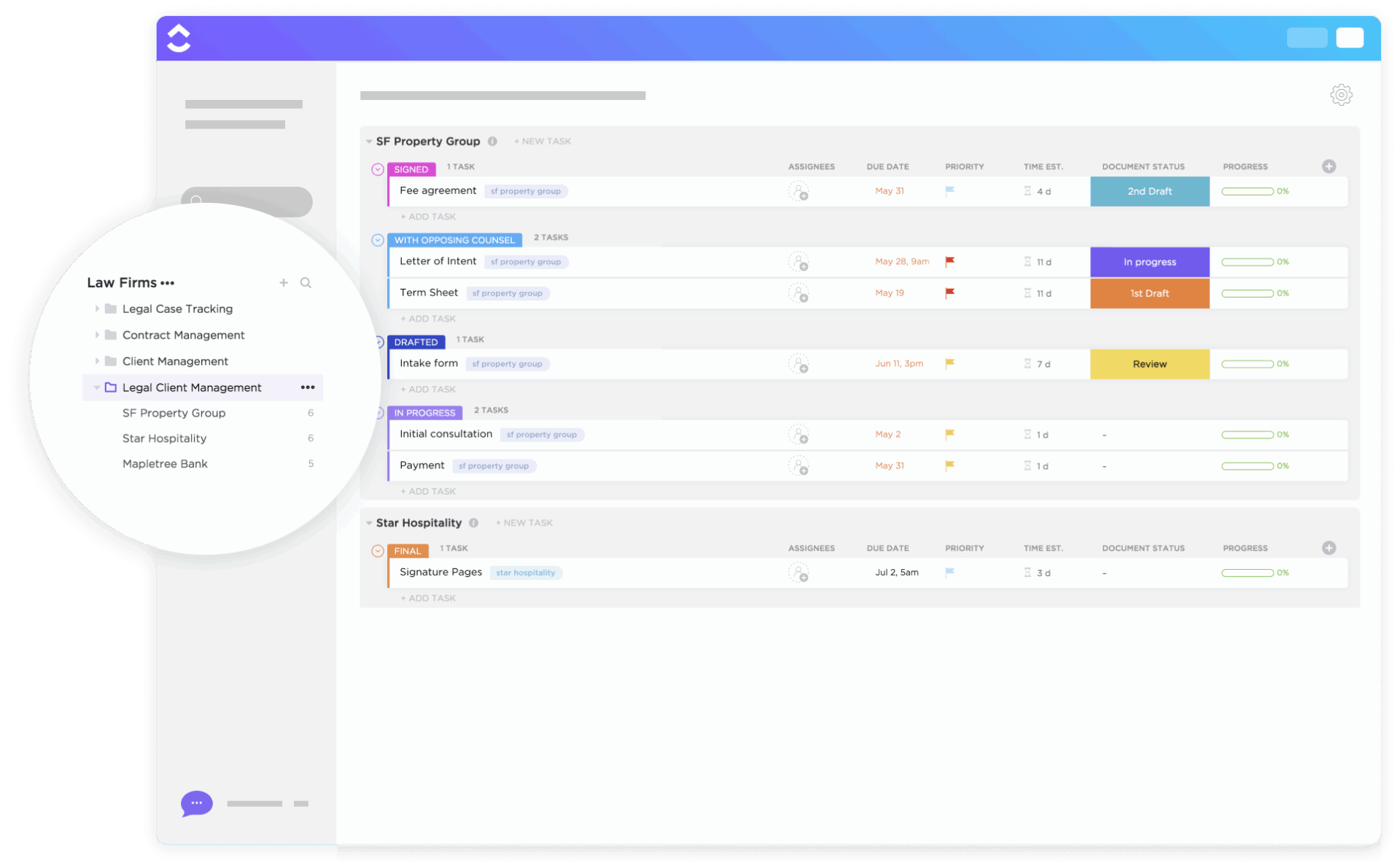Collapse the WITH OPPOSING COUNSEL group

click(x=377, y=239)
